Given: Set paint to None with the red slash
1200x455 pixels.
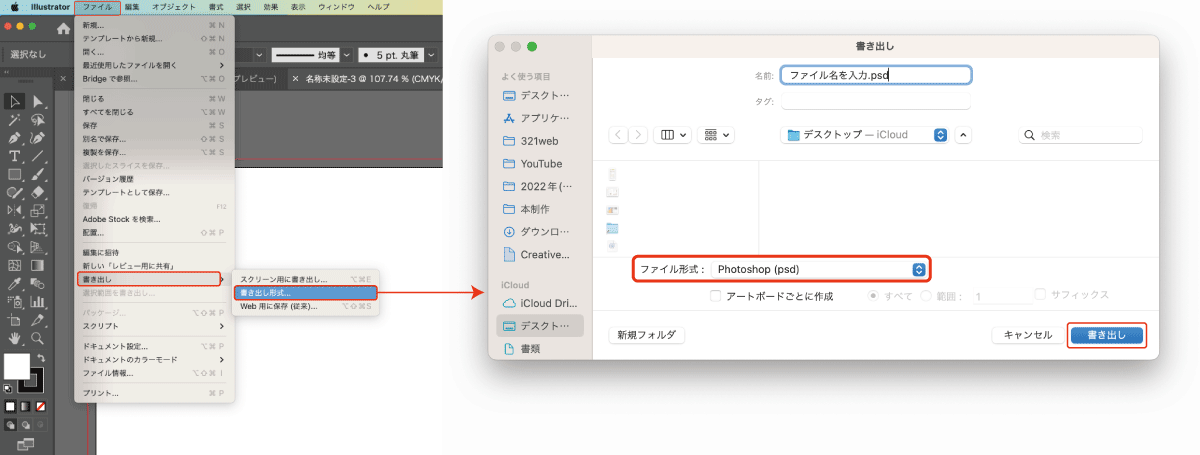Looking at the screenshot, I should pos(41,406).
